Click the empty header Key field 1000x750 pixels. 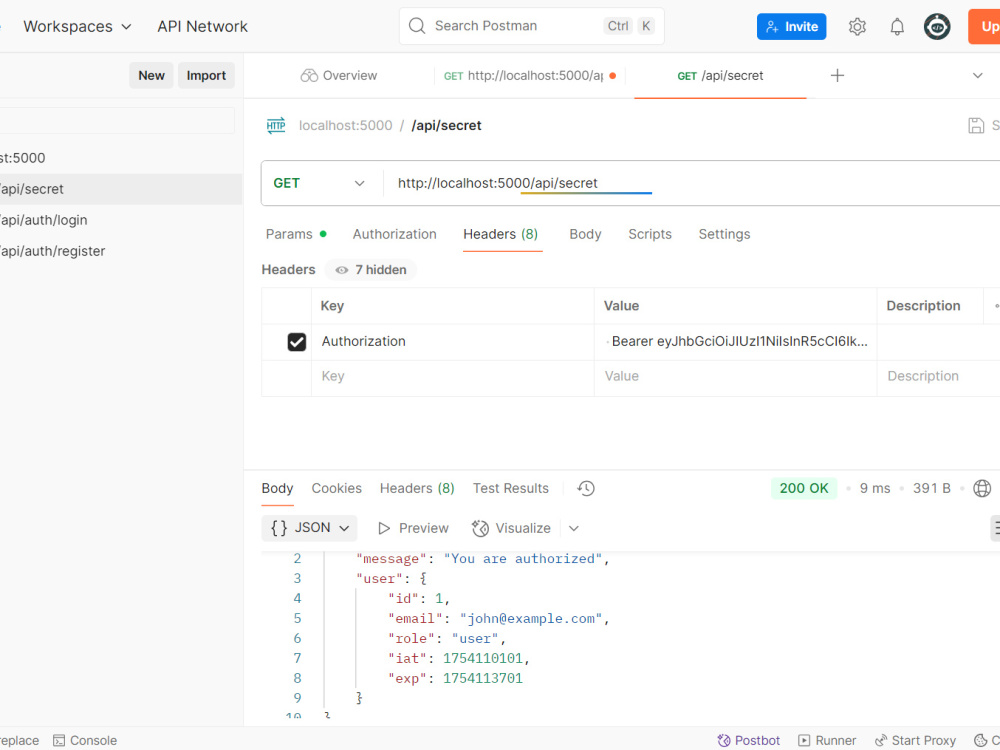pos(453,376)
